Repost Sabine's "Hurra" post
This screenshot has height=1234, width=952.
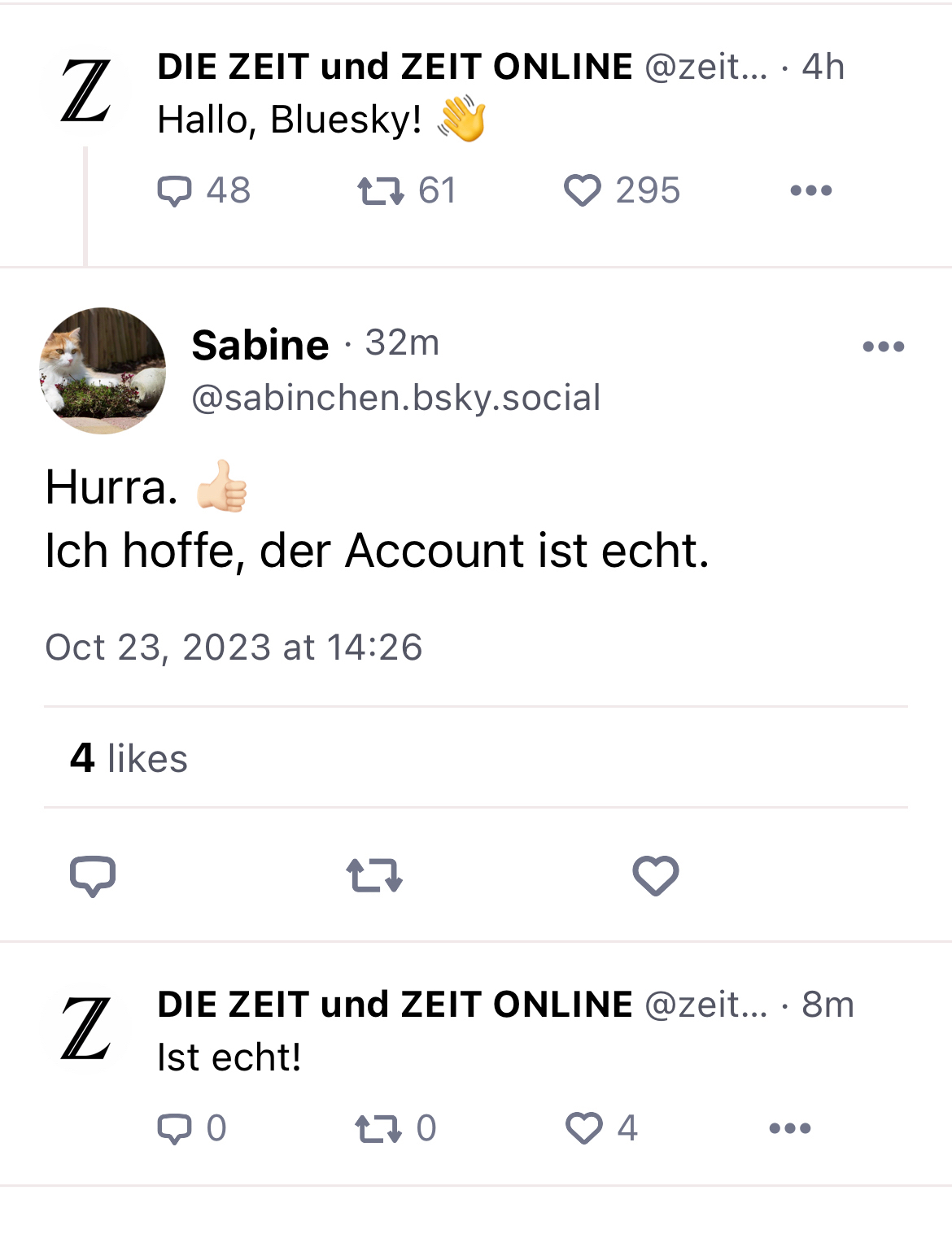[374, 876]
